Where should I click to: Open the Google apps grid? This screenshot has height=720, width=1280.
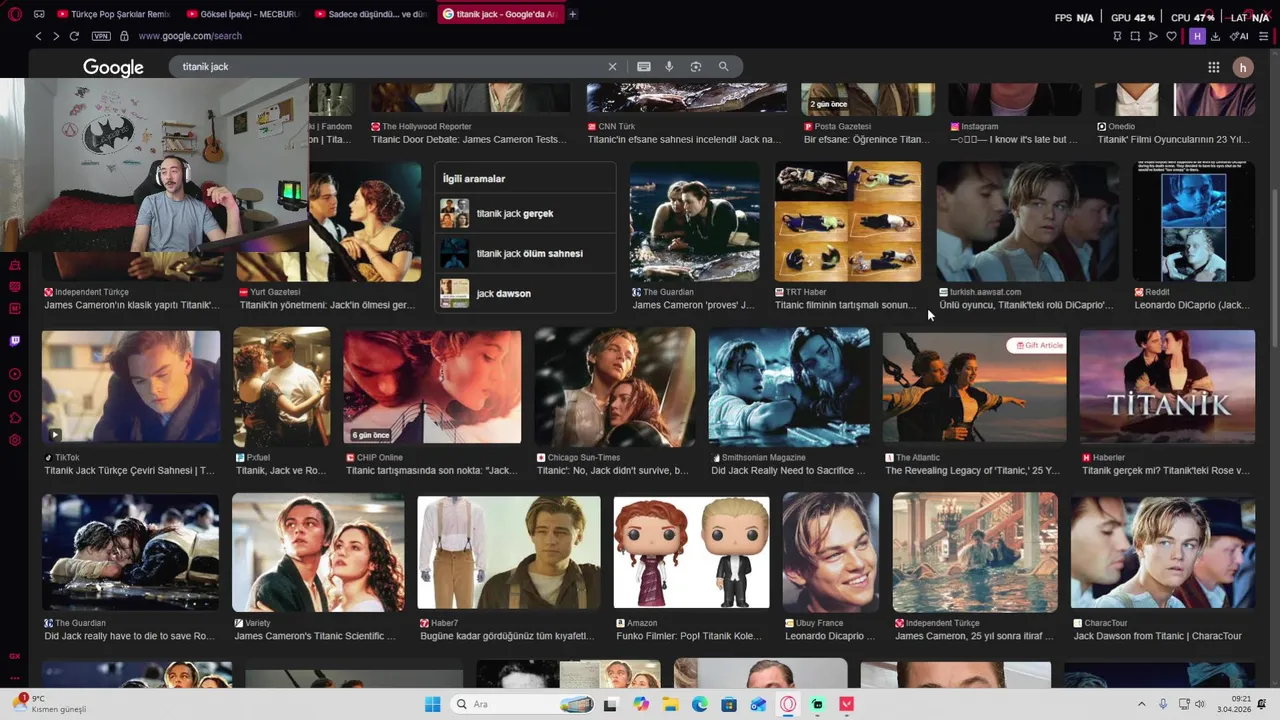pyautogui.click(x=1213, y=67)
